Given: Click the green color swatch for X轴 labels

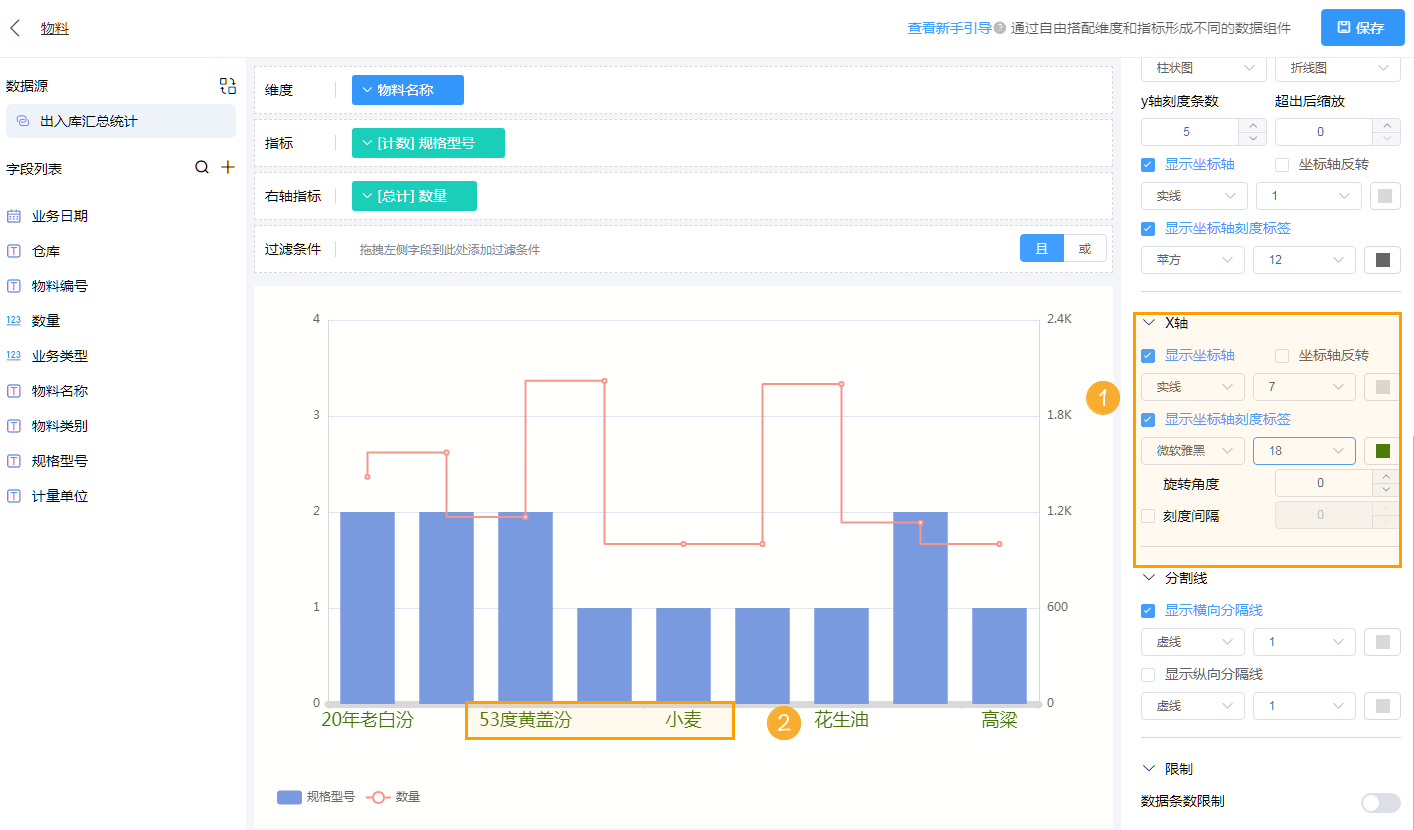Looking at the screenshot, I should click(x=1383, y=451).
